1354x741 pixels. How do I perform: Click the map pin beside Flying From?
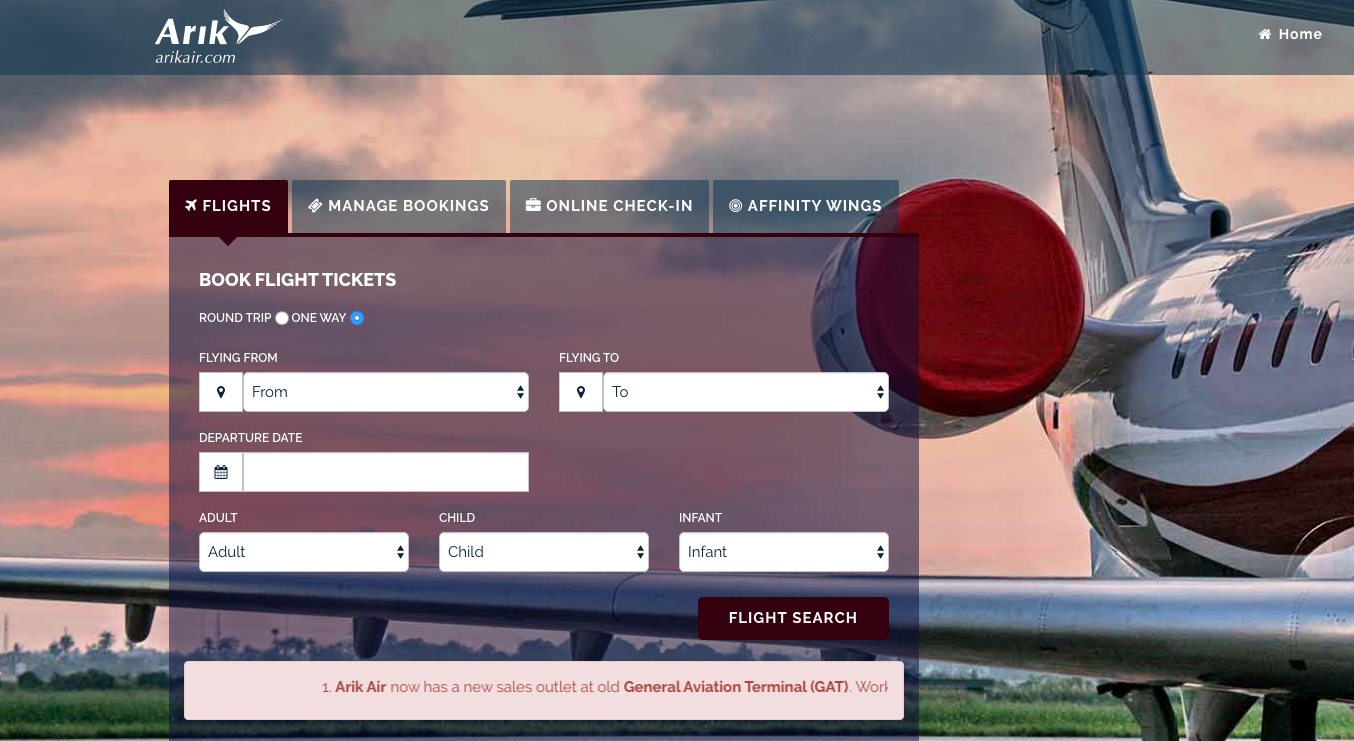pyautogui.click(x=221, y=392)
